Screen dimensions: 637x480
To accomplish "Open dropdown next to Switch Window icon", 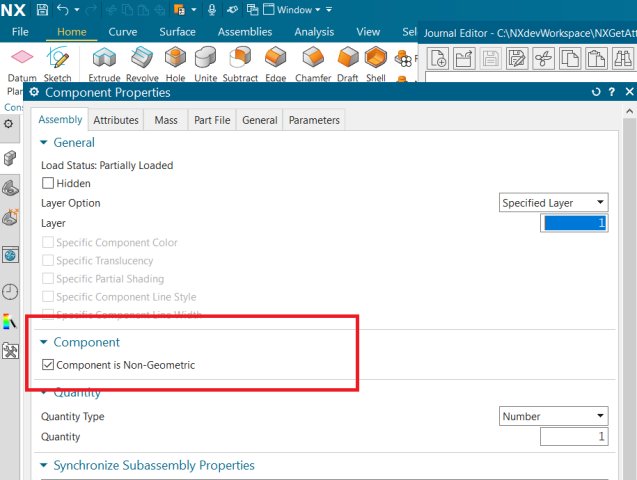I will tap(194, 10).
